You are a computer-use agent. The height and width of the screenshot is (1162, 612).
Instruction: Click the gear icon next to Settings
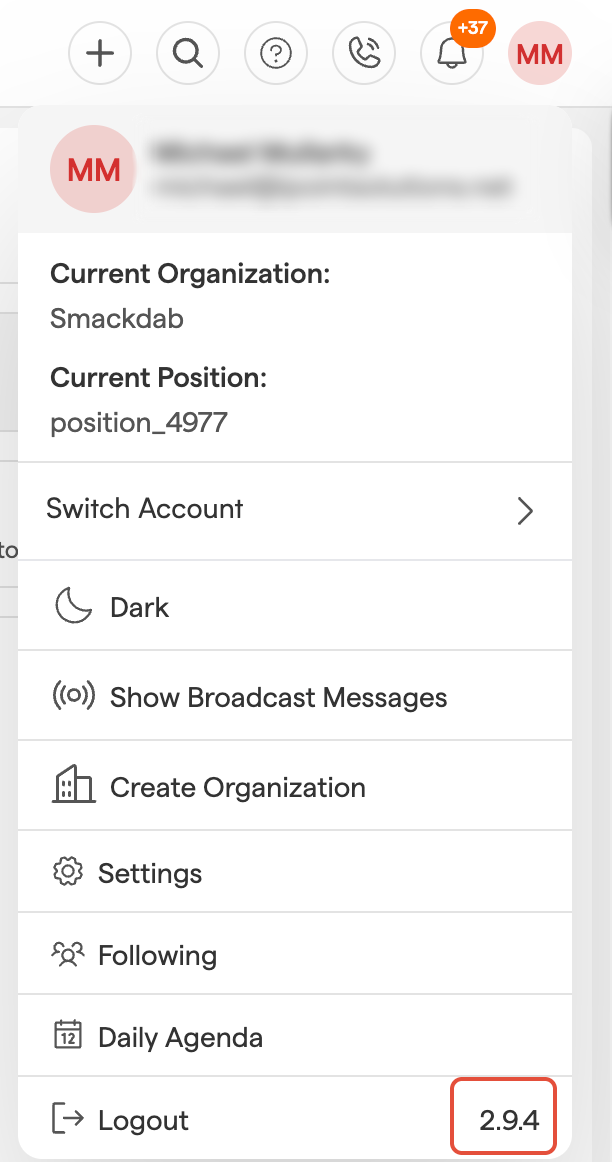pyautogui.click(x=67, y=872)
